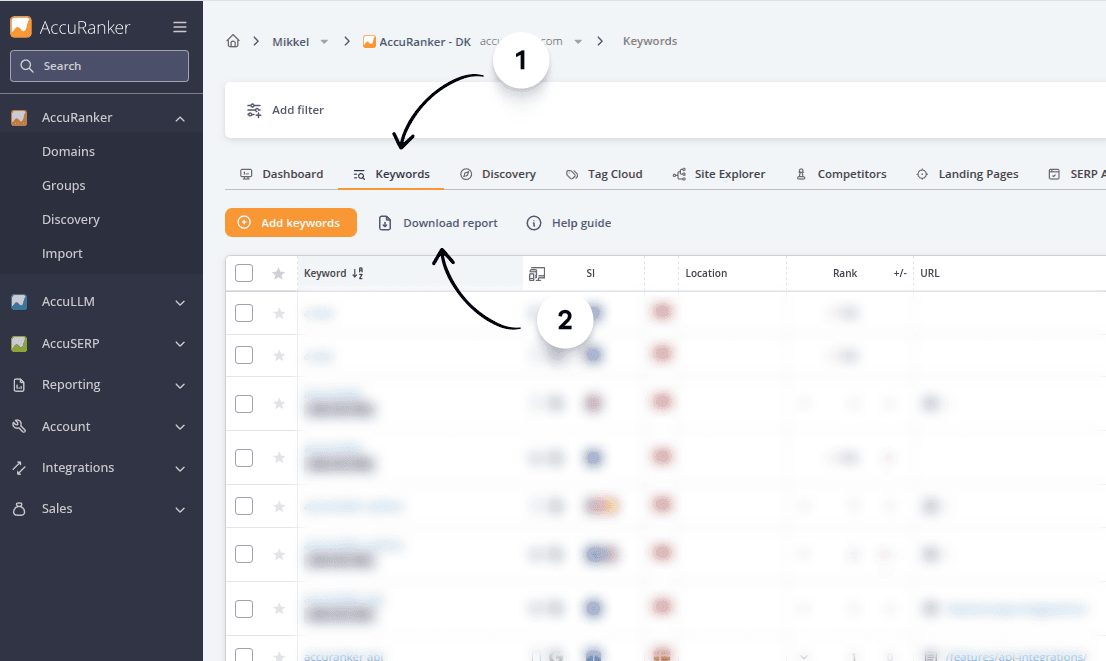The width and height of the screenshot is (1106, 661).
Task: Click the Download report button
Action: pos(438,223)
